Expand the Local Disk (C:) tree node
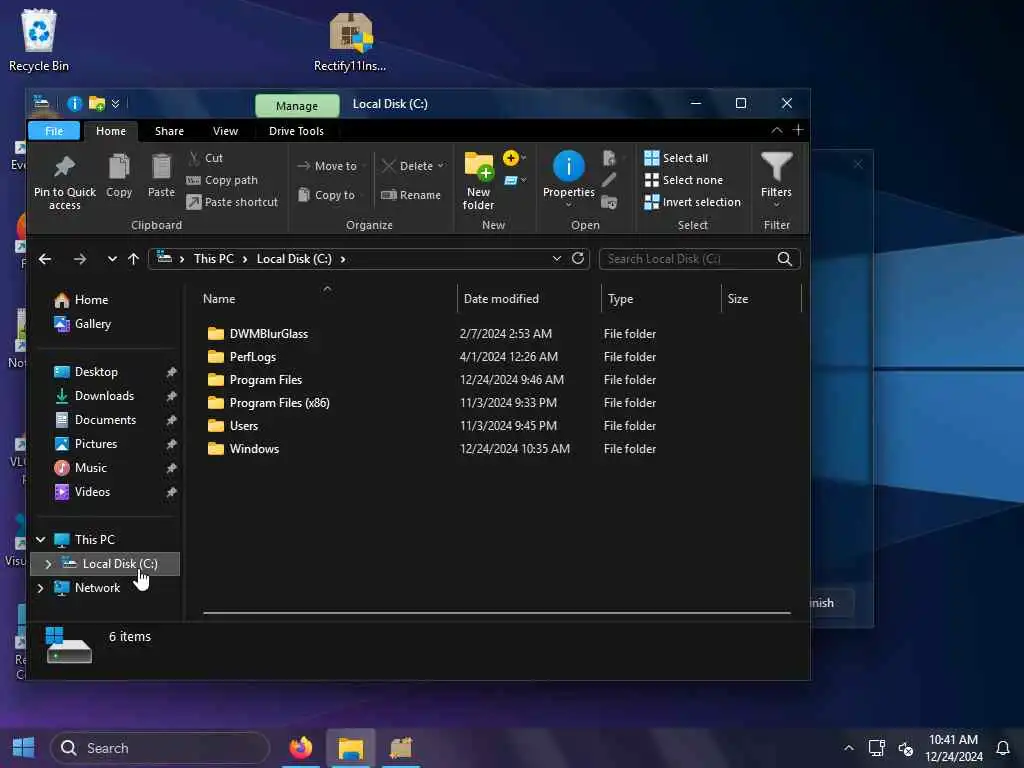The image size is (1024, 768). point(48,564)
